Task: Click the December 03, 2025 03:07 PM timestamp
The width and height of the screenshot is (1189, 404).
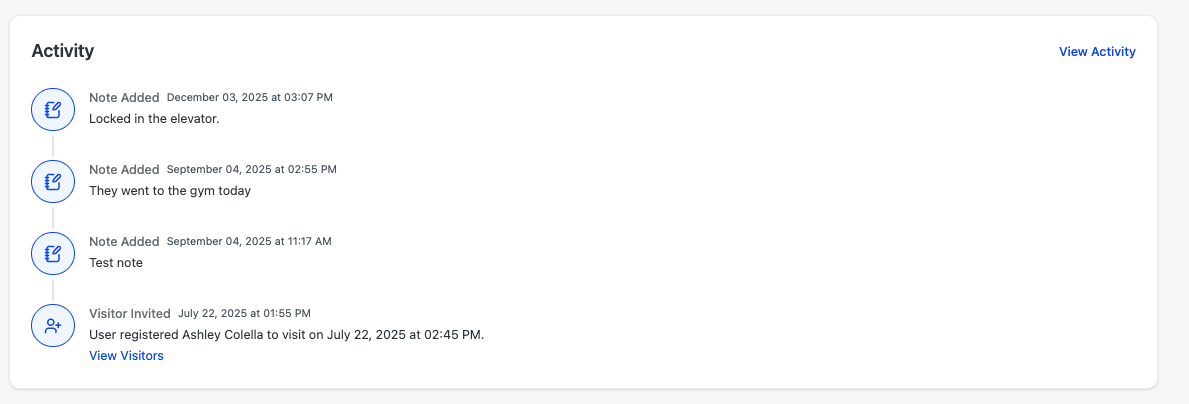Action: pyautogui.click(x=249, y=98)
